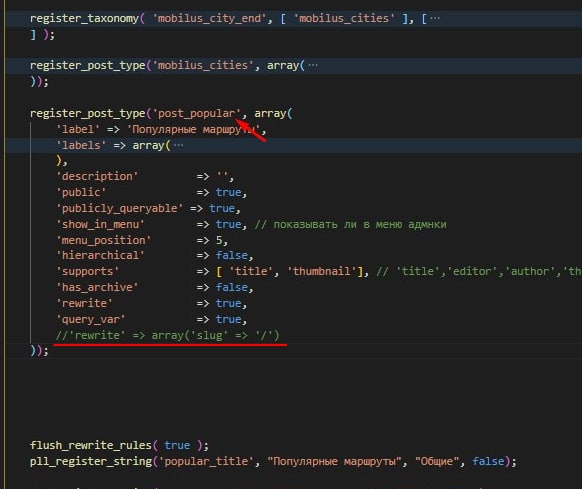
Task: Click the 'popular_title' string
Action: click(206, 461)
